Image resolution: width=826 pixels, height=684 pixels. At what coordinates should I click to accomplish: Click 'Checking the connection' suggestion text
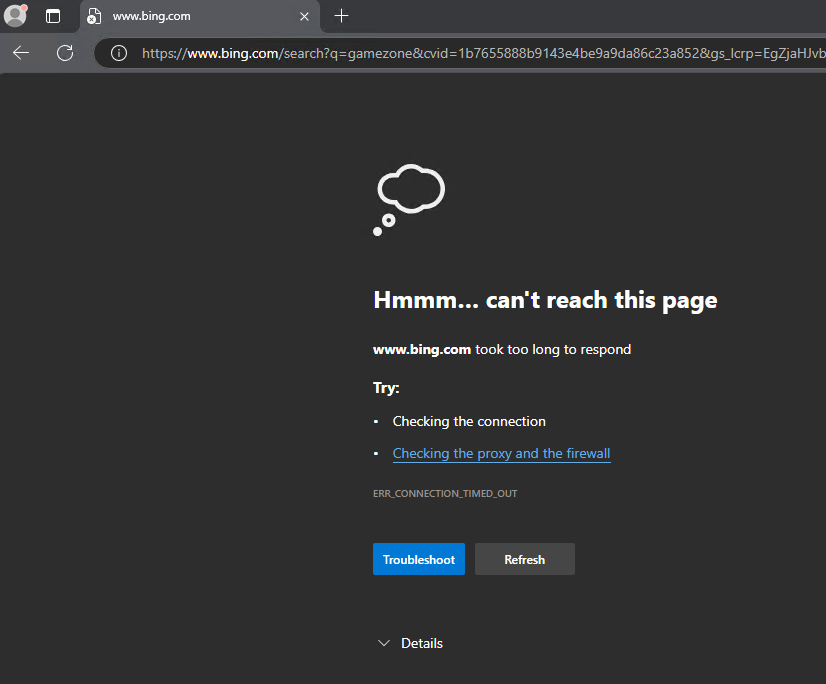(x=469, y=421)
